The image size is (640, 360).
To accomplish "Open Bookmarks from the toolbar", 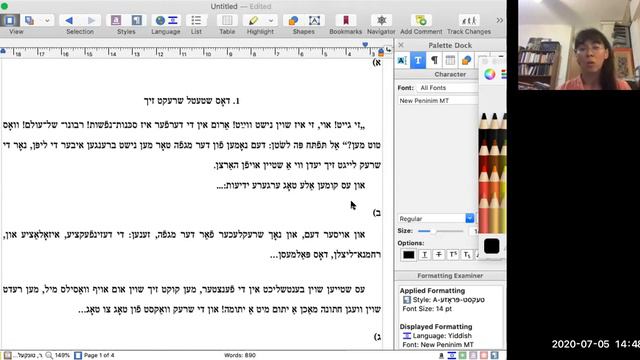I will point(346,20).
